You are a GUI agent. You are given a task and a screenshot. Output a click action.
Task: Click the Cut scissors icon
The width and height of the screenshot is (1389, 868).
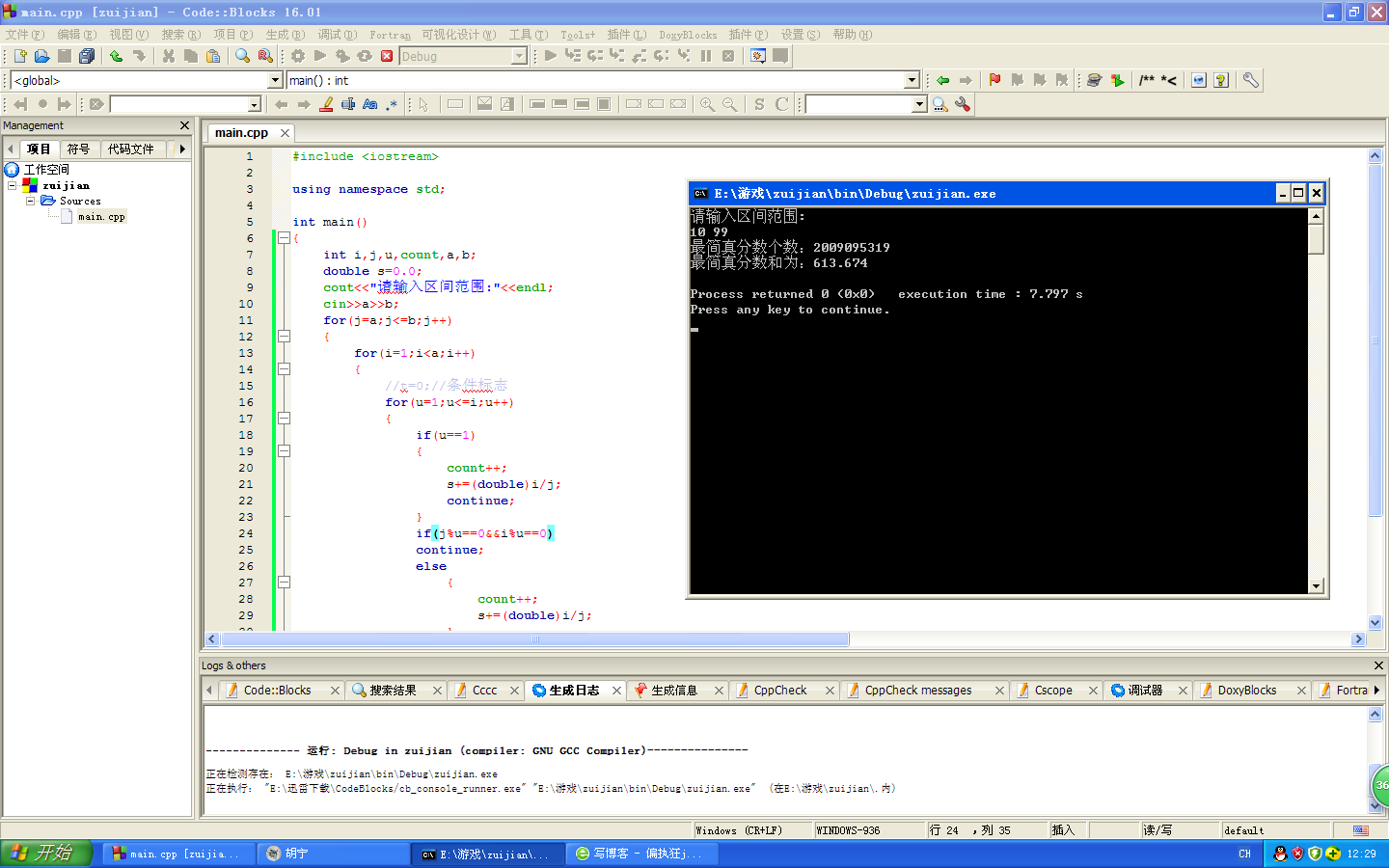coord(169,56)
